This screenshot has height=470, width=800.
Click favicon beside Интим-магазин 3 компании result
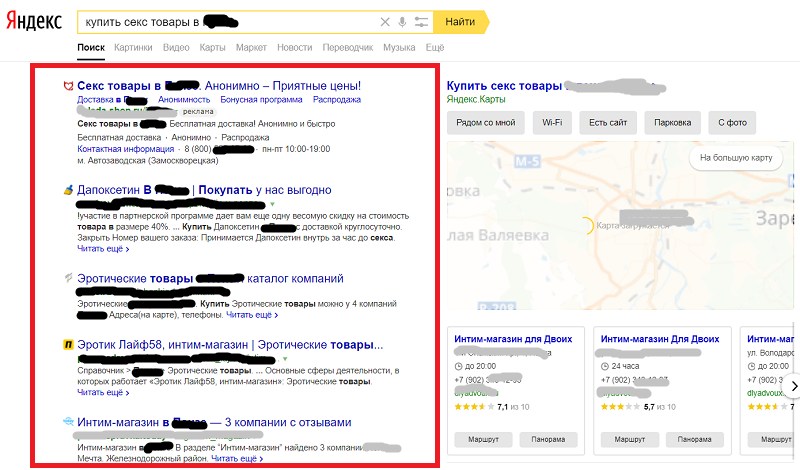(x=68, y=422)
